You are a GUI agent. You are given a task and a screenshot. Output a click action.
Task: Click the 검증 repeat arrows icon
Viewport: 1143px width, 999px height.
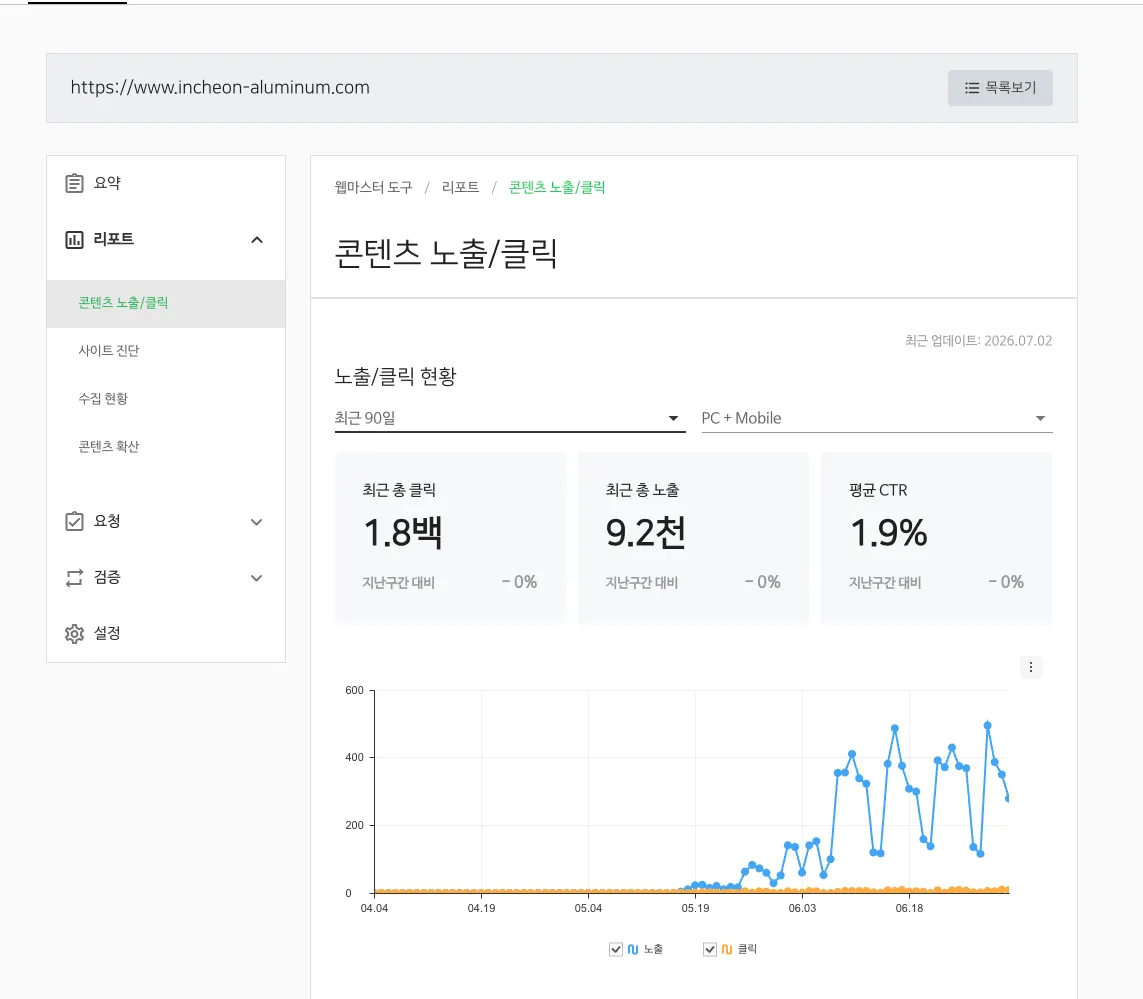[74, 578]
